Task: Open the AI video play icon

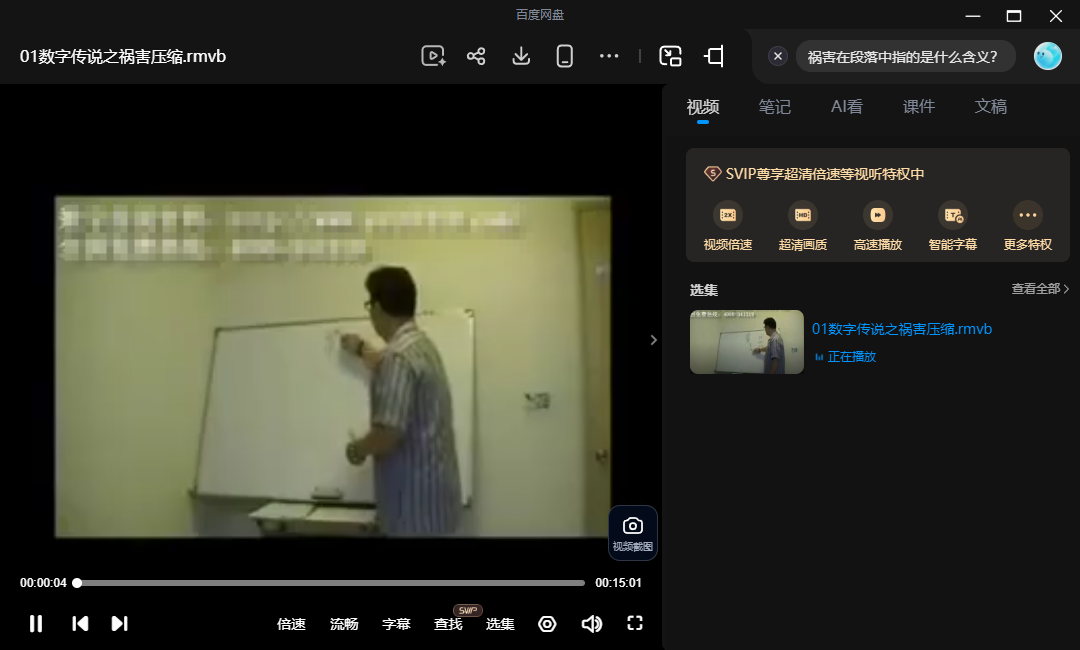Action: pos(433,56)
